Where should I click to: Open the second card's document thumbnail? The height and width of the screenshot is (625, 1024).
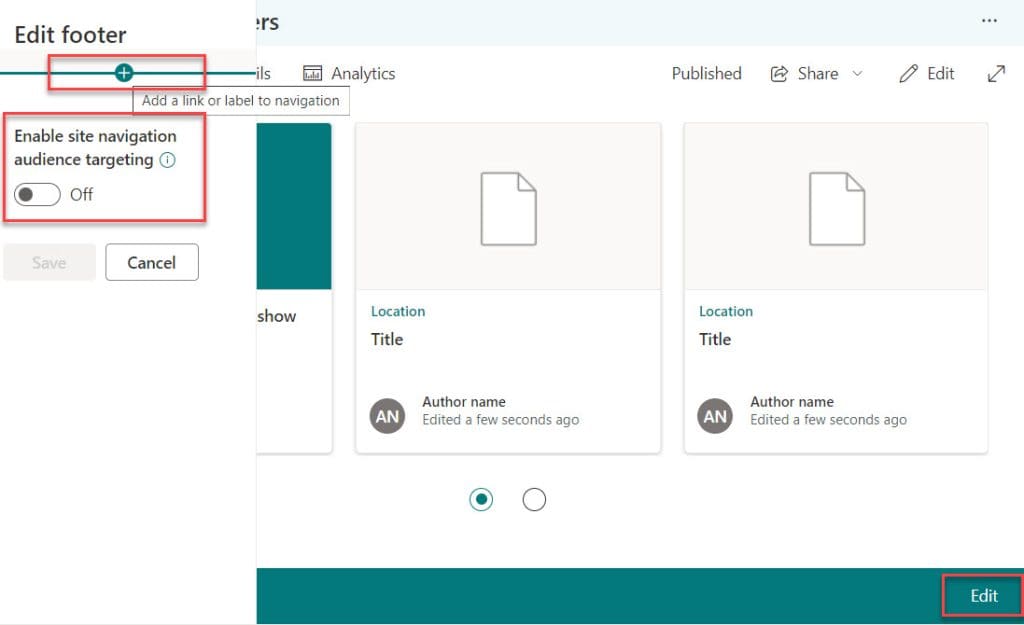837,208
